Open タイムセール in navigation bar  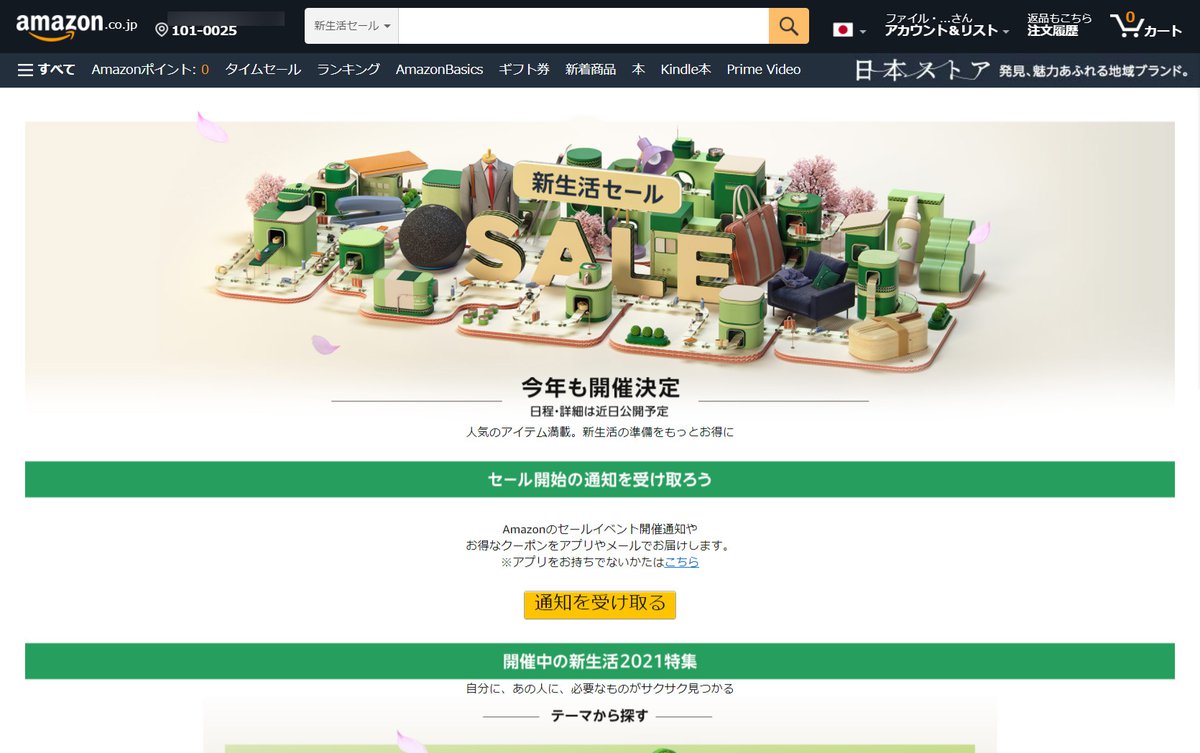click(263, 69)
